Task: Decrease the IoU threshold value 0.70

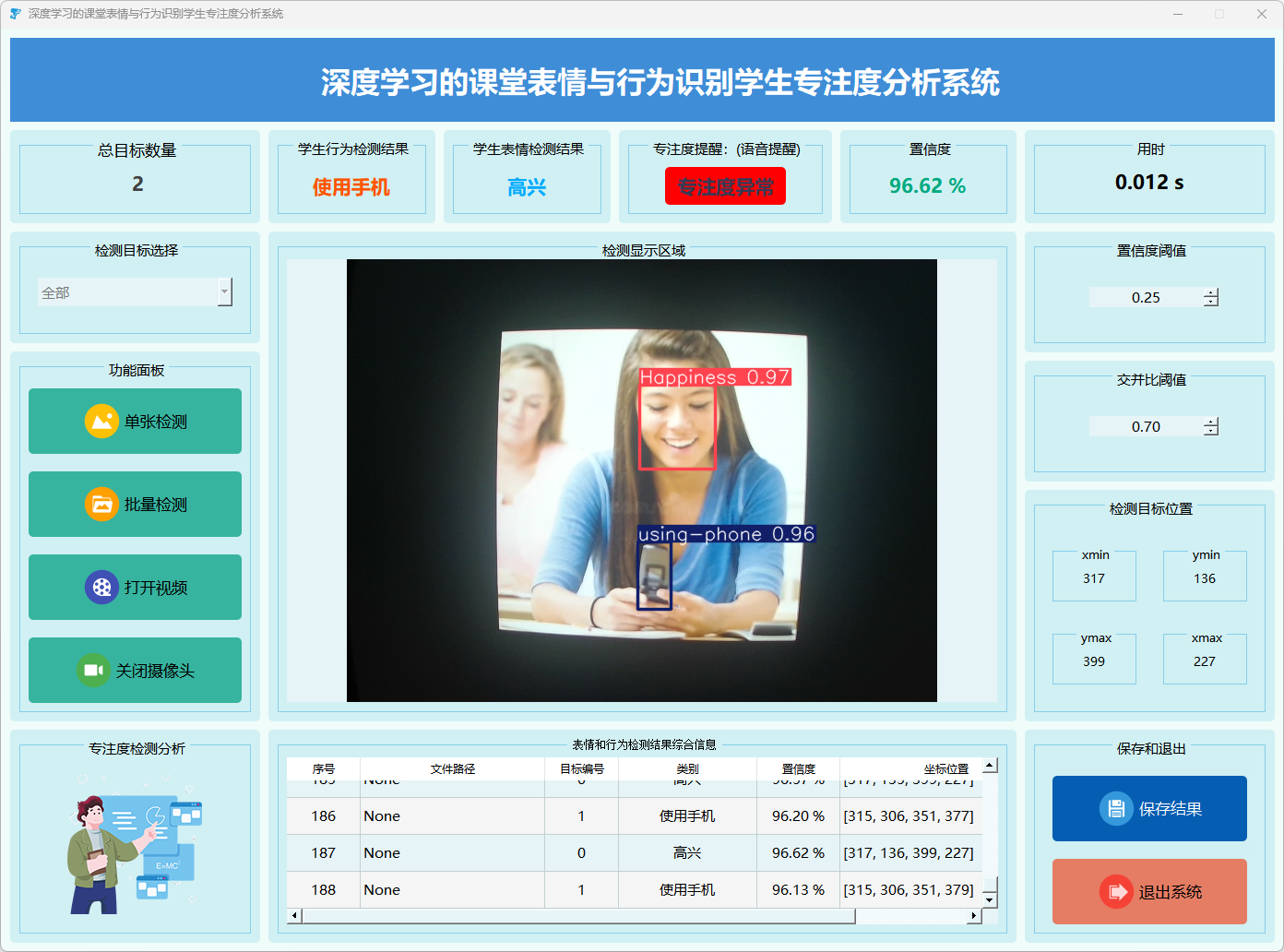Action: 1211,432
